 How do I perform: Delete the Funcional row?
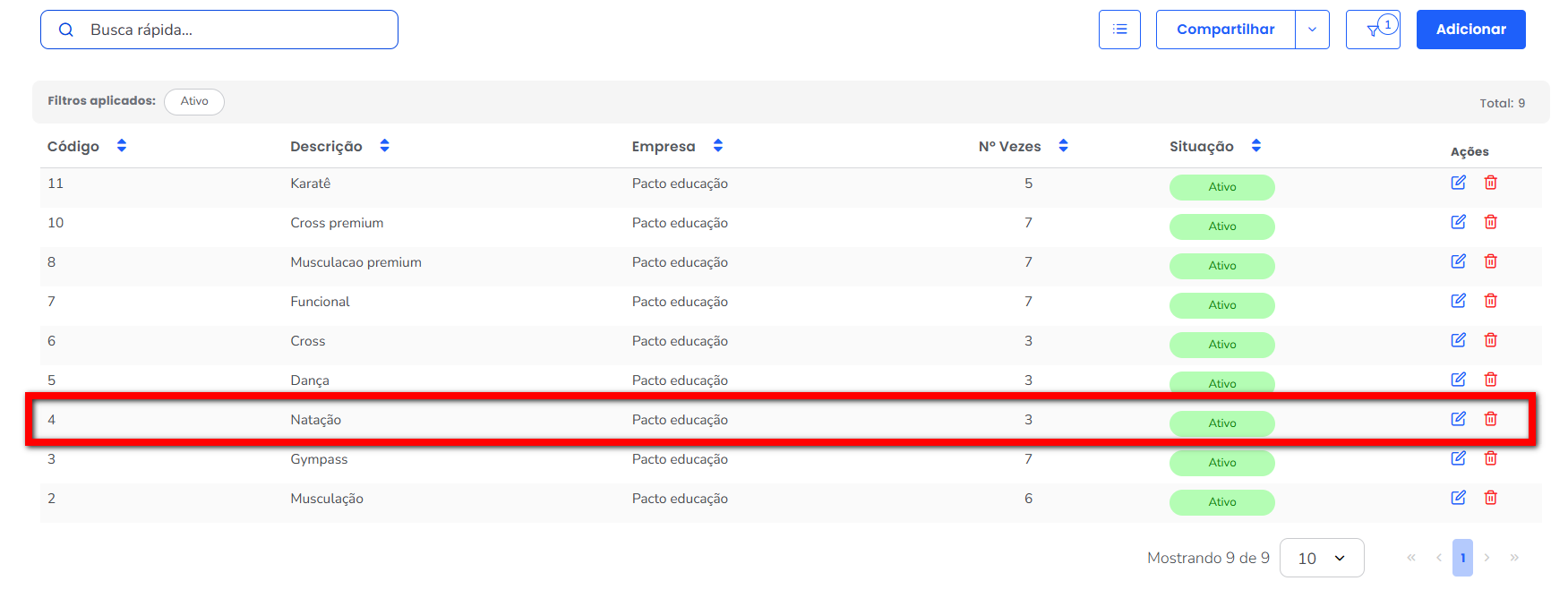pyautogui.click(x=1490, y=301)
